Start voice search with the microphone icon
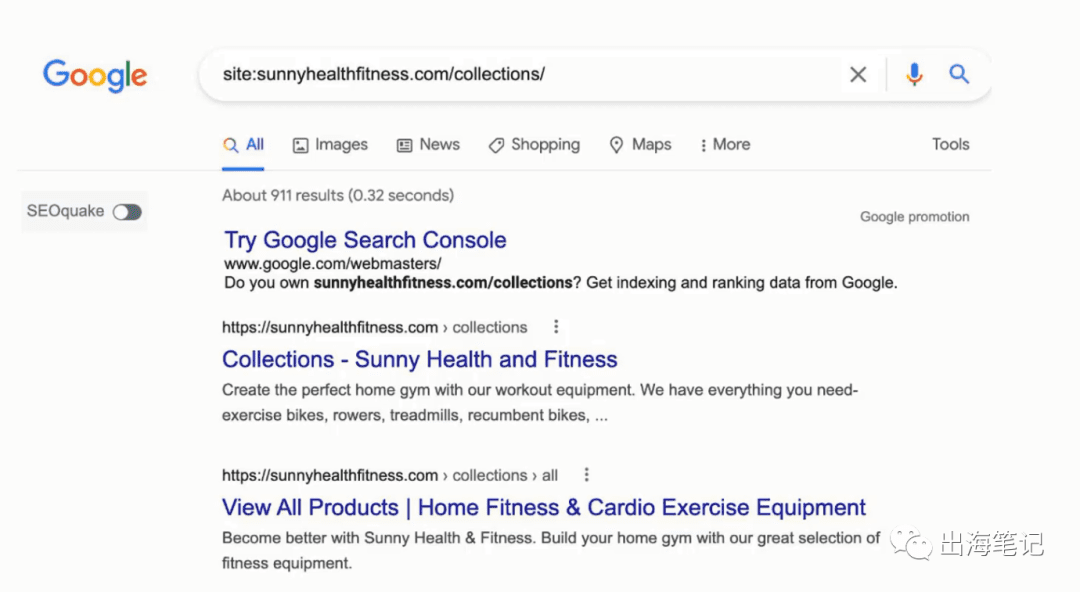 point(914,74)
